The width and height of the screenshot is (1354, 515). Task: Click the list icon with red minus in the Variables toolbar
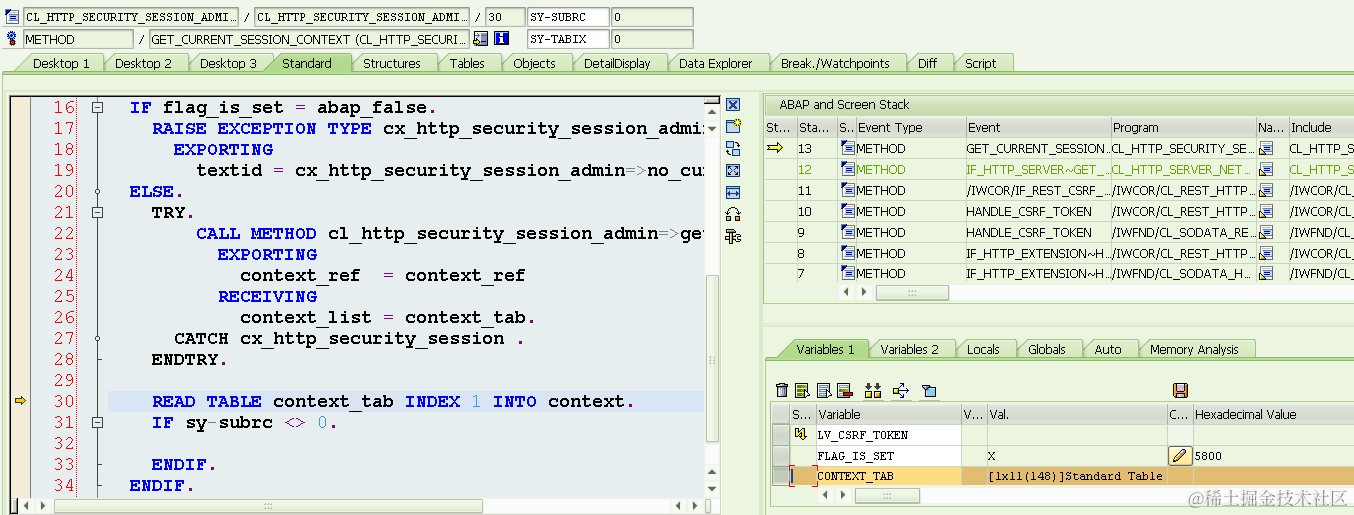click(x=844, y=390)
